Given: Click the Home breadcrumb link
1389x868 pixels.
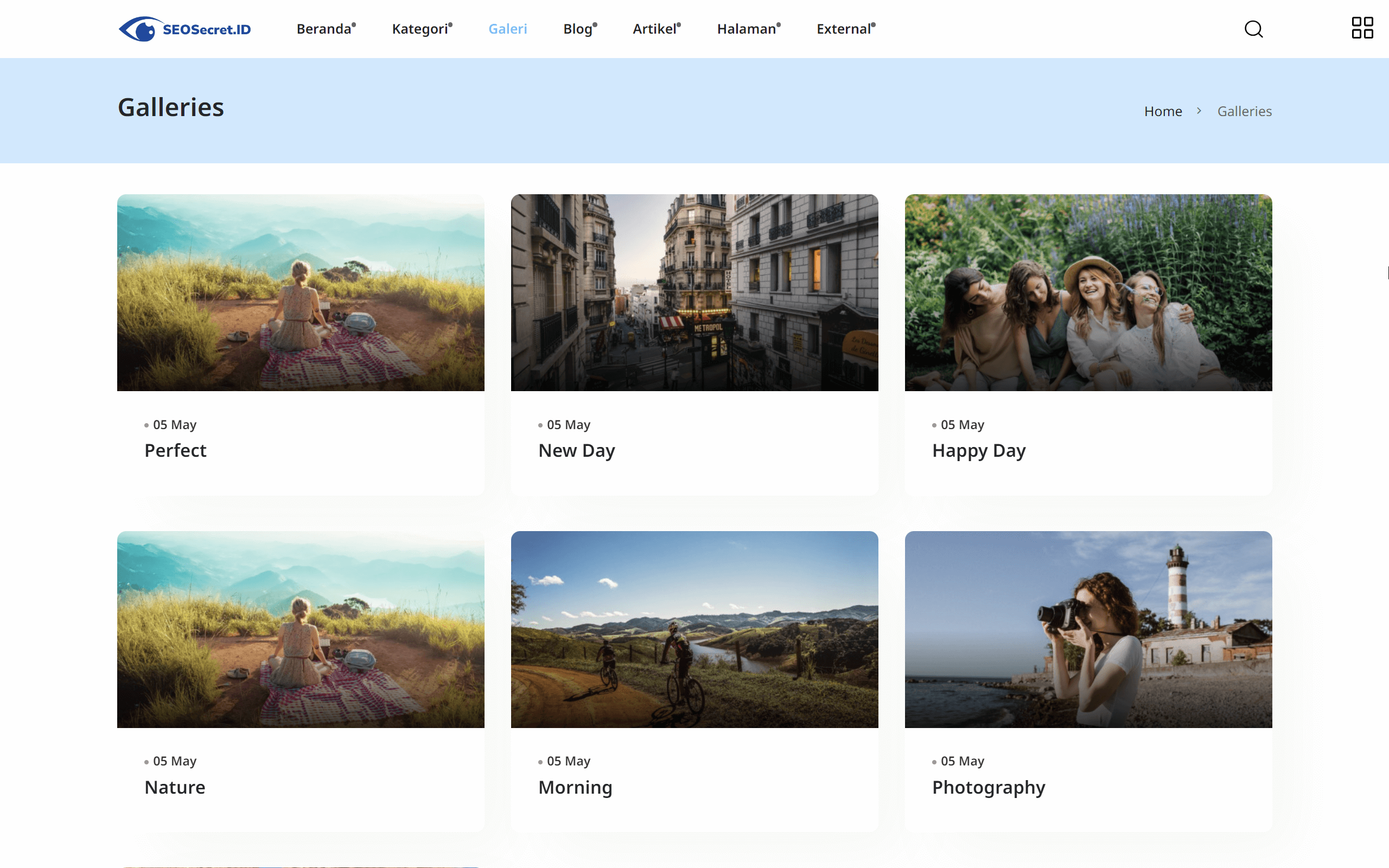Looking at the screenshot, I should 1163,111.
